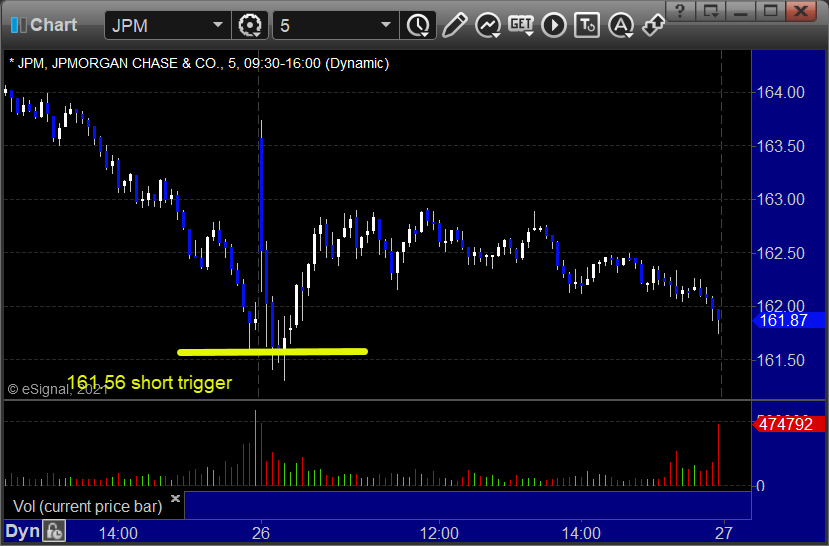
Task: Click the 26 date axis label
Action: [261, 533]
